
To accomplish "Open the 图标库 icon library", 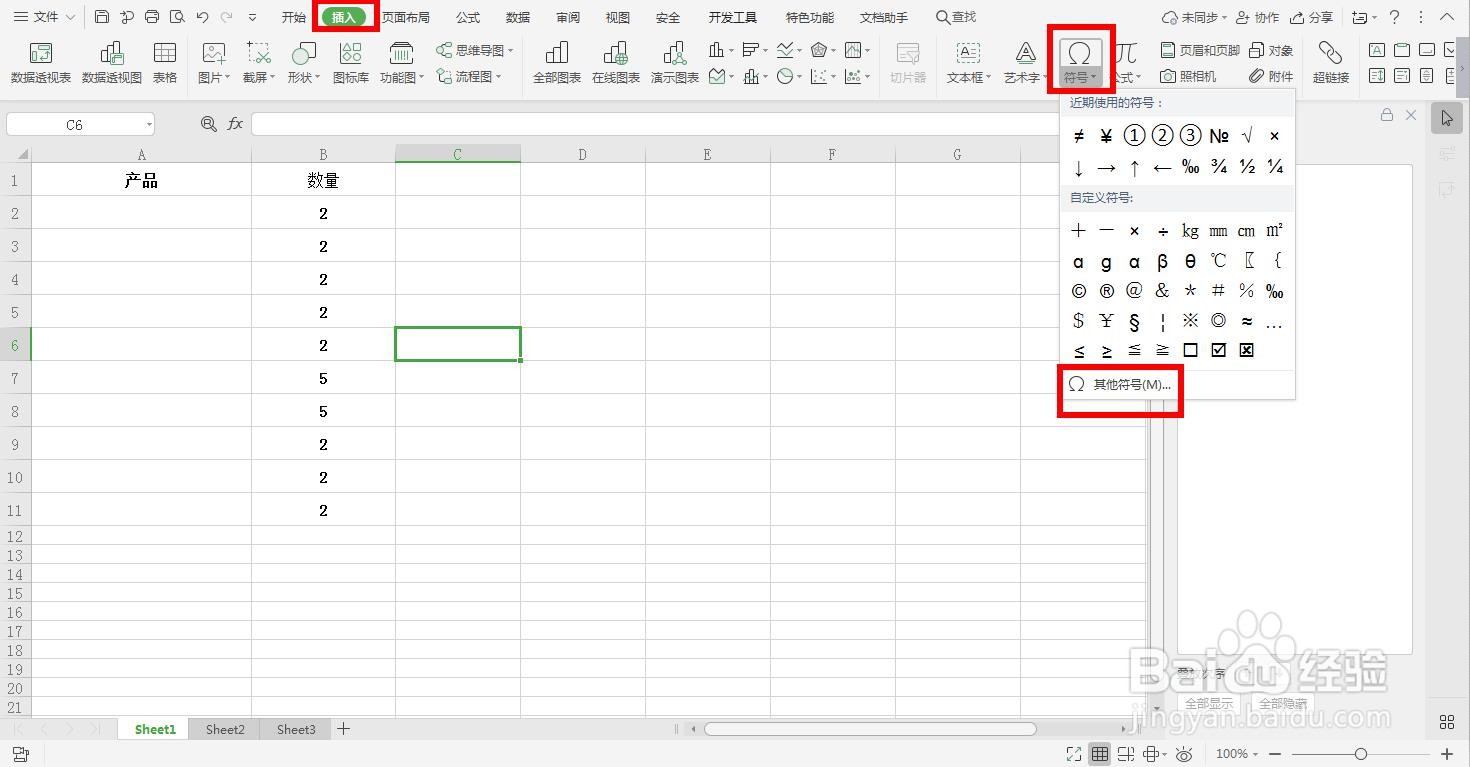I will pyautogui.click(x=351, y=63).
